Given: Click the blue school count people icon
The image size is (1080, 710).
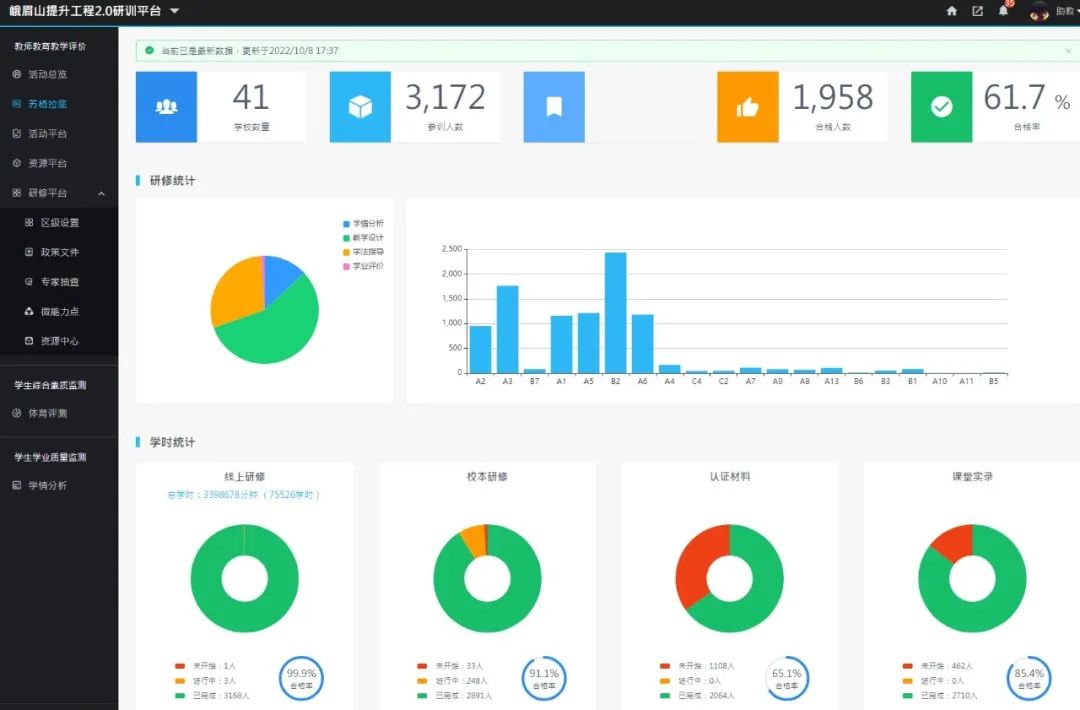Looking at the screenshot, I should 166,107.
